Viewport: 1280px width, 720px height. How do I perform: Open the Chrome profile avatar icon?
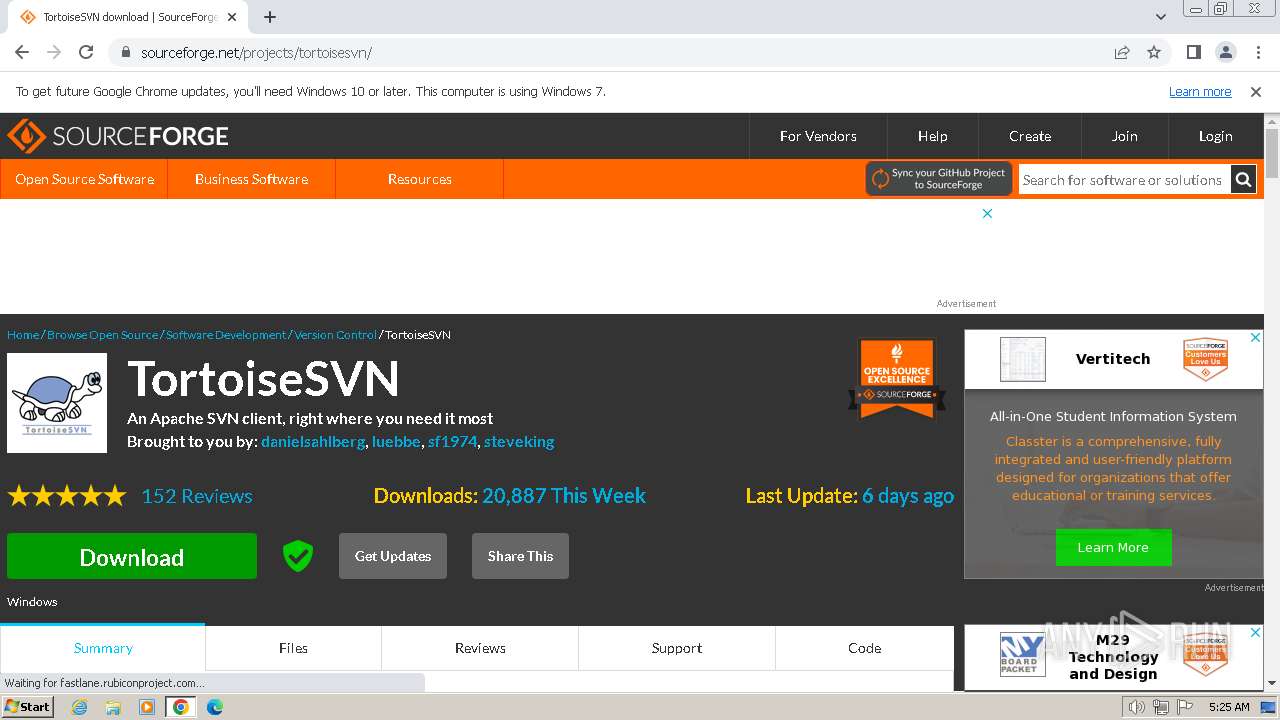[1225, 52]
